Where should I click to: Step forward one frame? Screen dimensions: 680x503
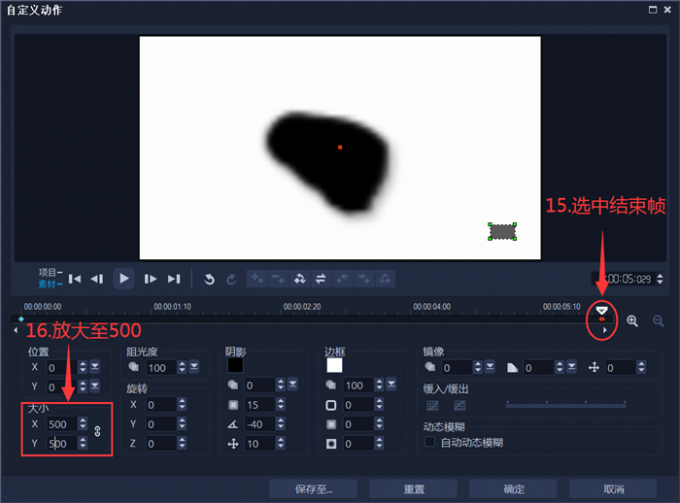pos(150,279)
